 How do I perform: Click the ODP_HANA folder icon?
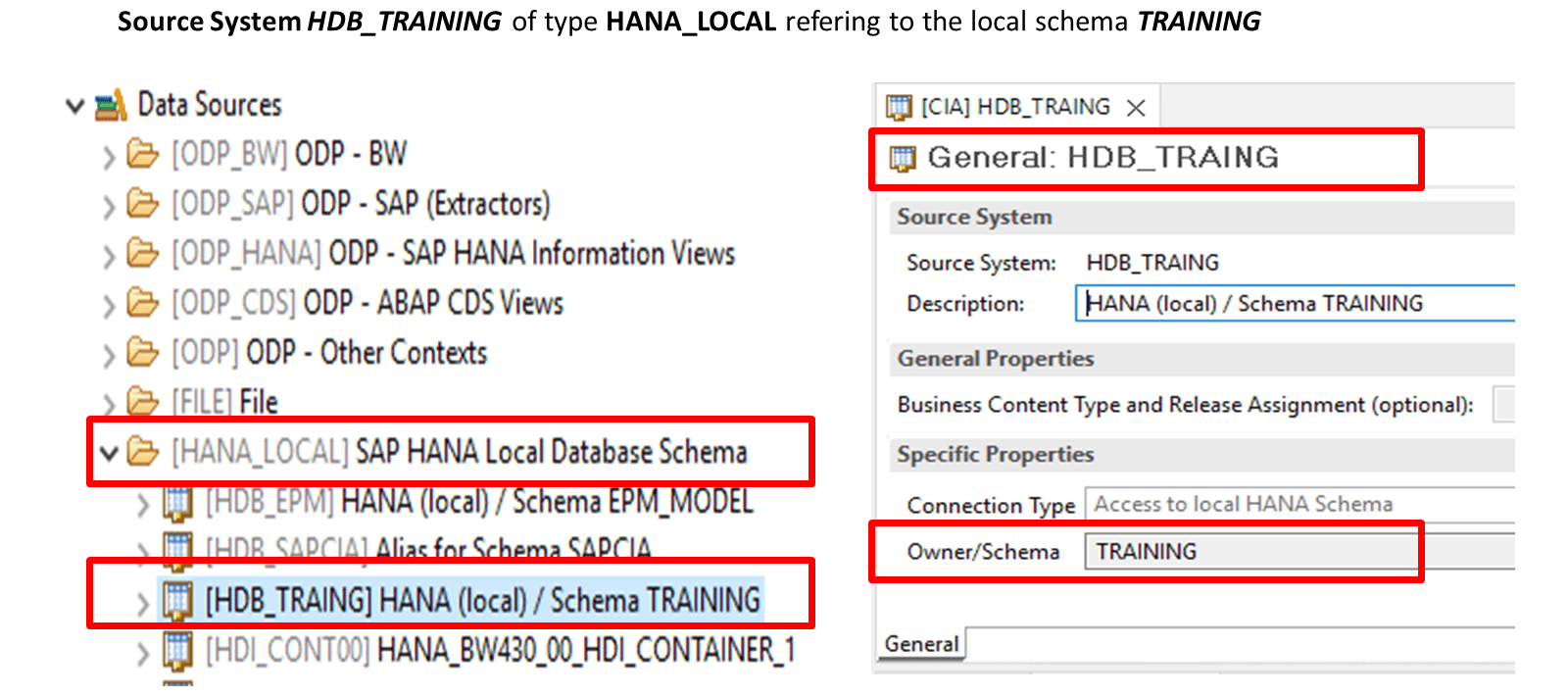pyautogui.click(x=143, y=254)
